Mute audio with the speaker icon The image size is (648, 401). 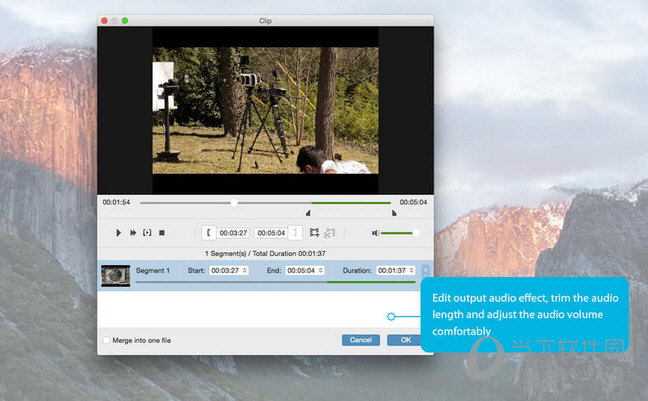[x=375, y=233]
